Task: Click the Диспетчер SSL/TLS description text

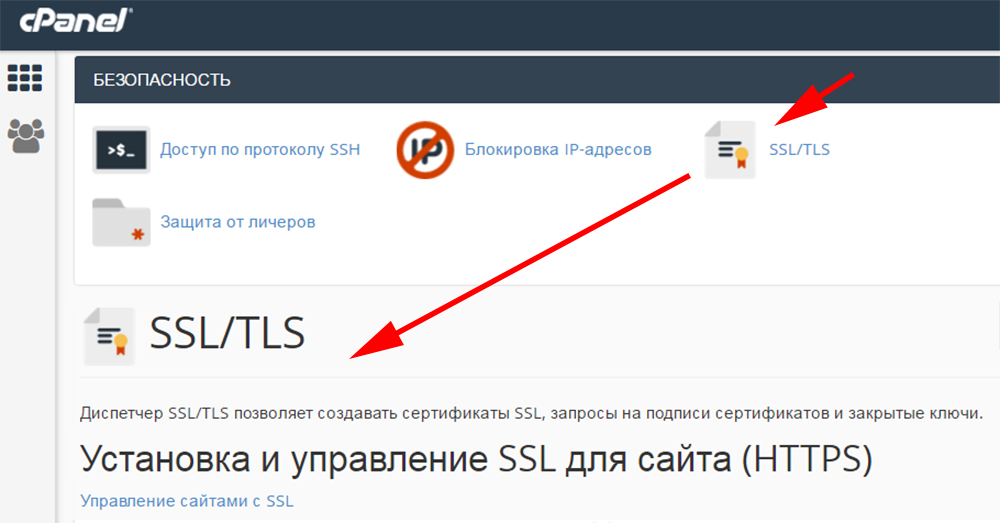Action: [x=531, y=413]
